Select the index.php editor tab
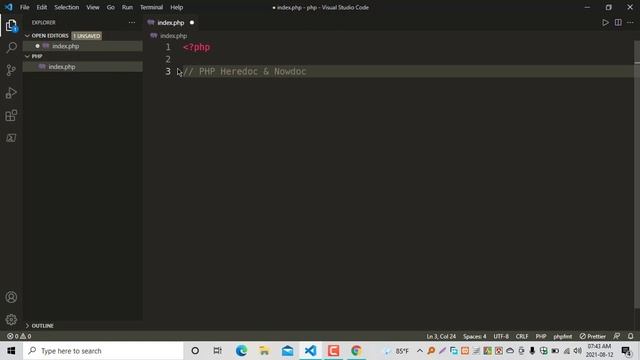The width and height of the screenshot is (640, 360). 171,22
